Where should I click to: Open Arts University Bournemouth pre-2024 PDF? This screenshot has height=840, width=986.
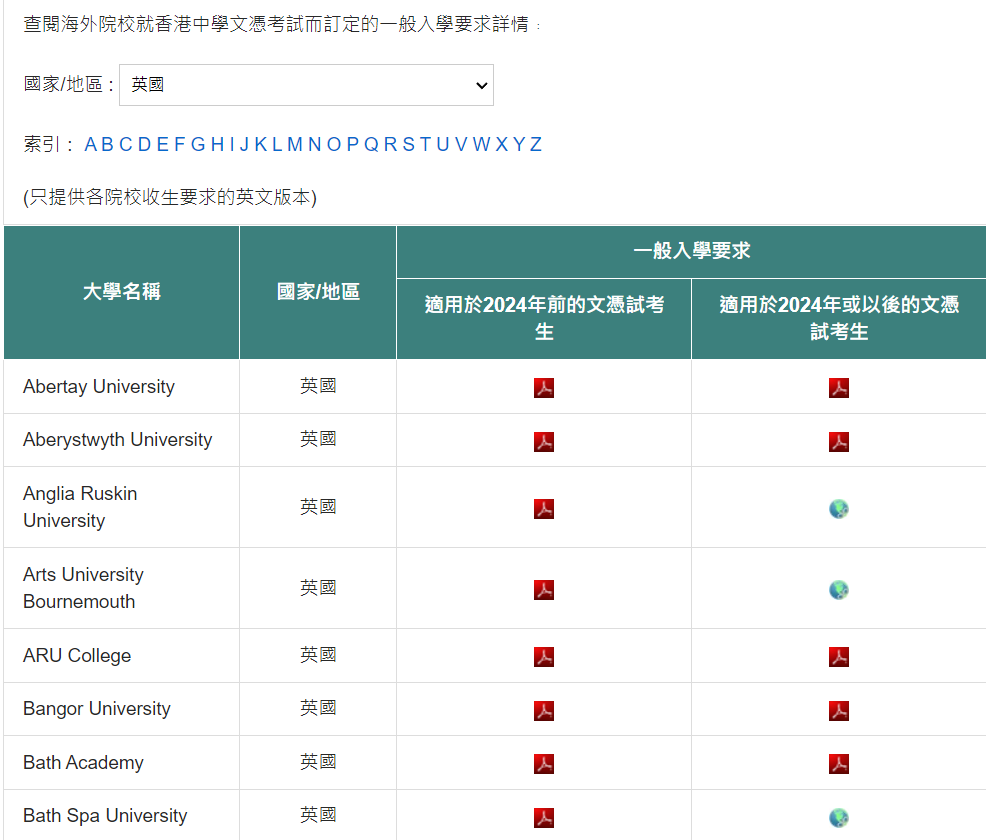(x=544, y=590)
